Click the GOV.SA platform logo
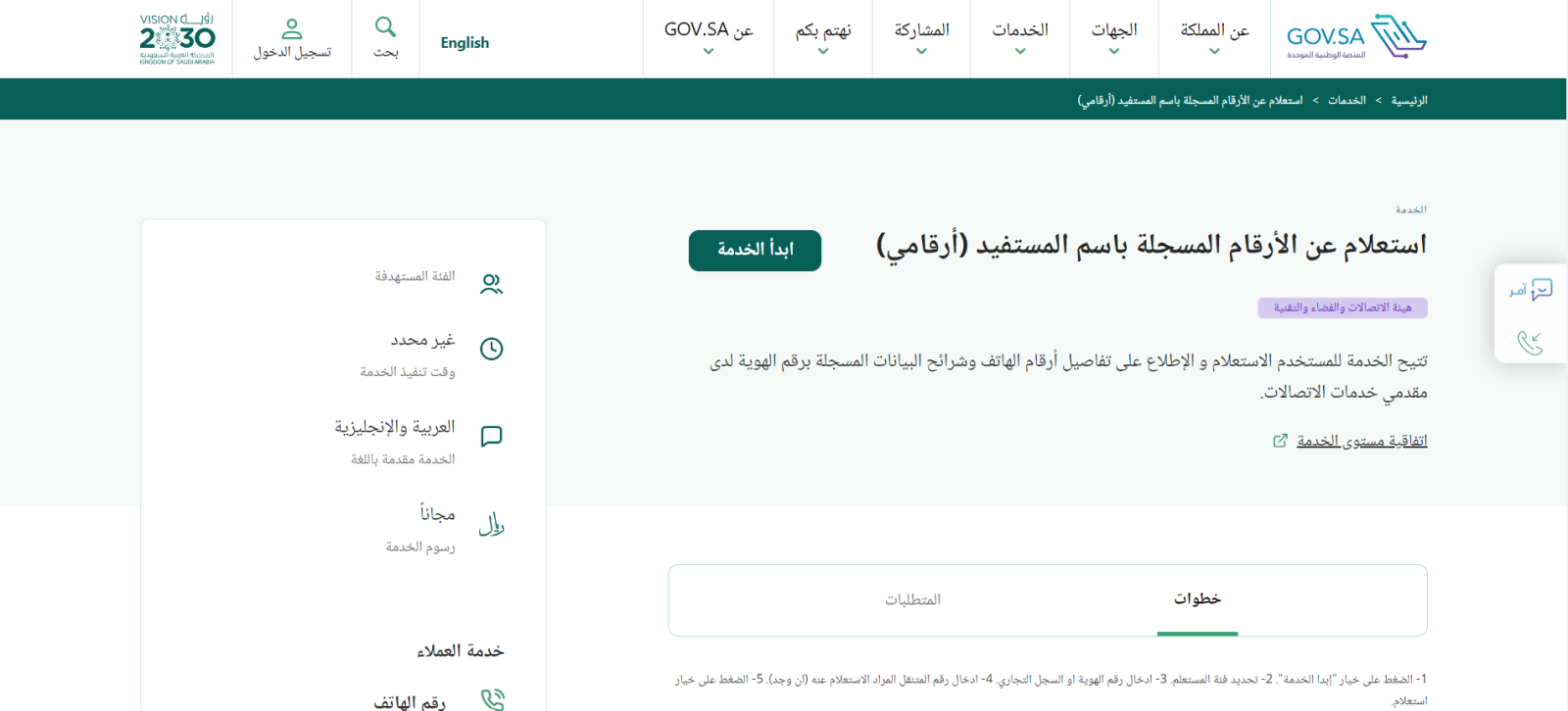The width and height of the screenshot is (1568, 711). point(1355,38)
